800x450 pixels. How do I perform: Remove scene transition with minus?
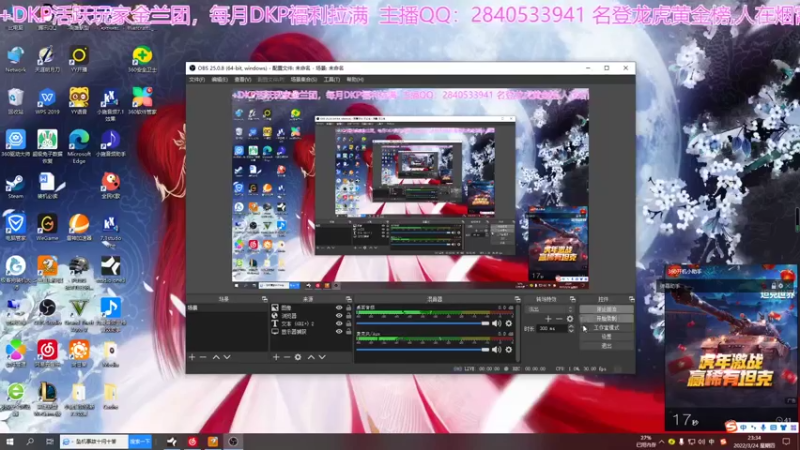point(559,319)
